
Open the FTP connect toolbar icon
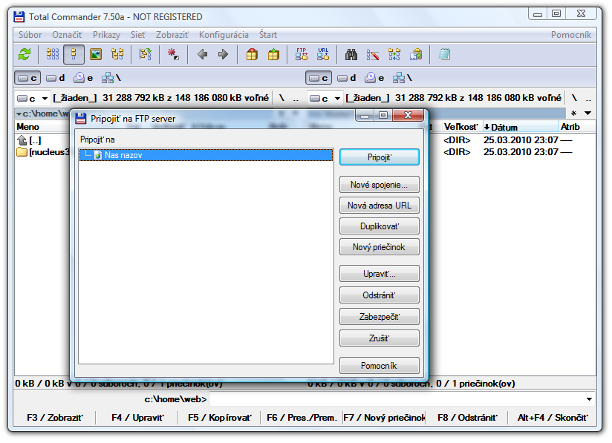click(301, 54)
